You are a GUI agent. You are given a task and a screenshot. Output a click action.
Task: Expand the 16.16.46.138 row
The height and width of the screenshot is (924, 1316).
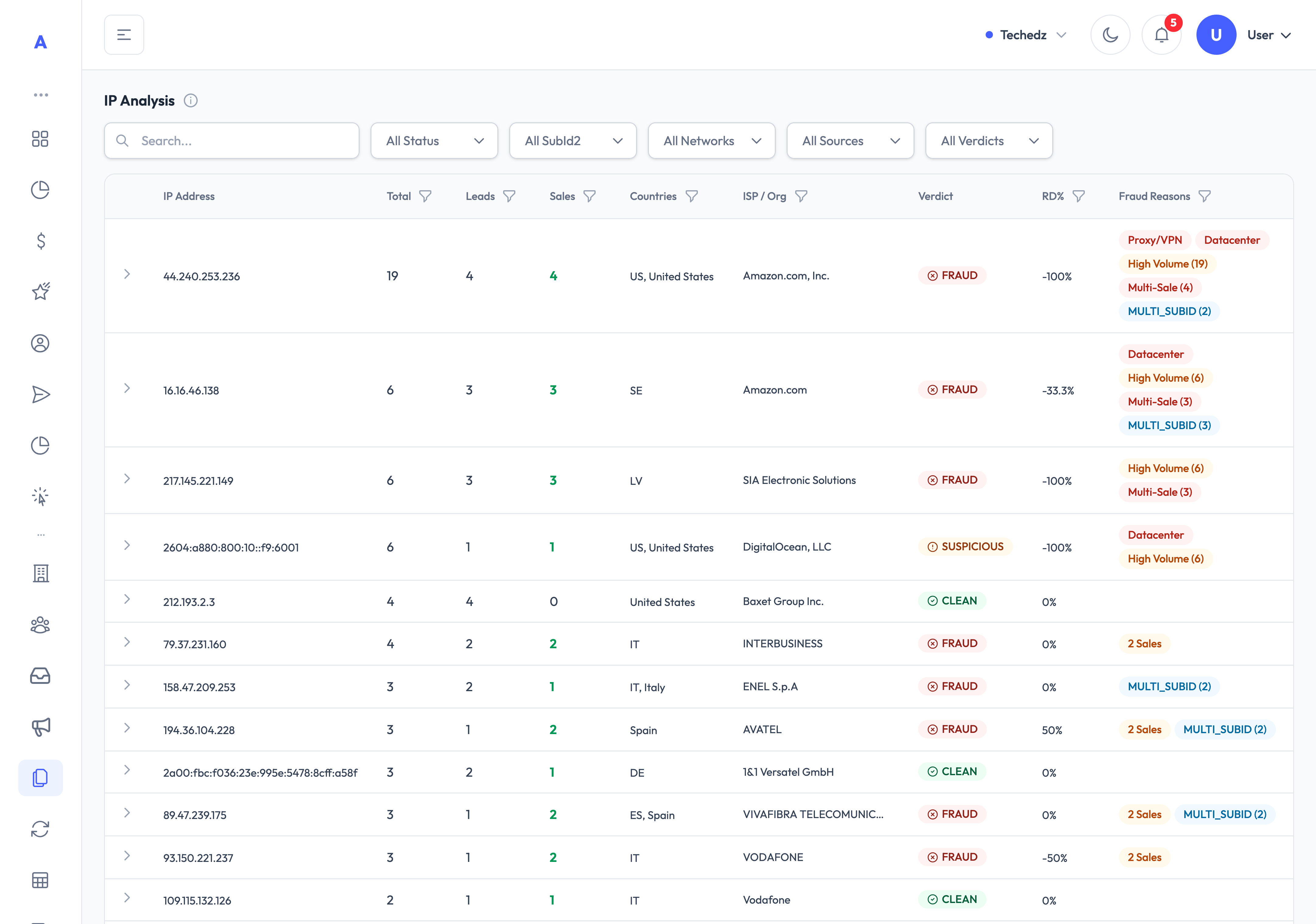[127, 388]
